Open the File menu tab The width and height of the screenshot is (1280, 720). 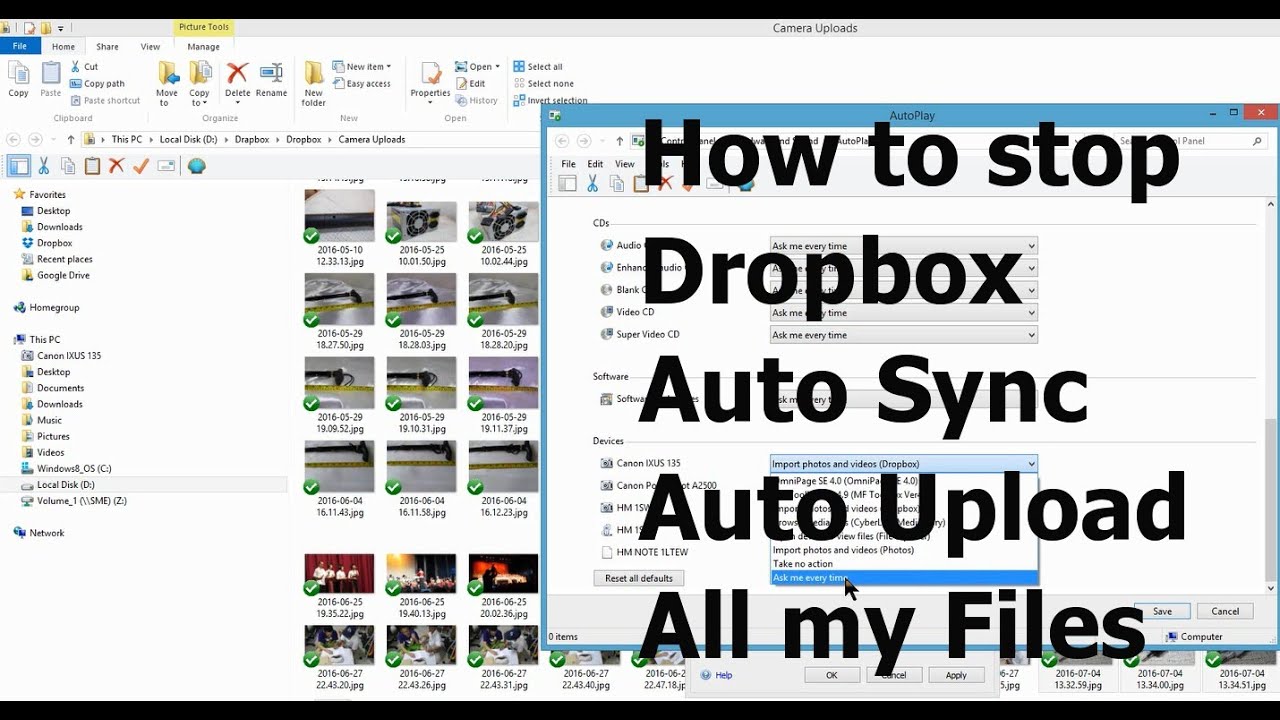click(x=20, y=46)
